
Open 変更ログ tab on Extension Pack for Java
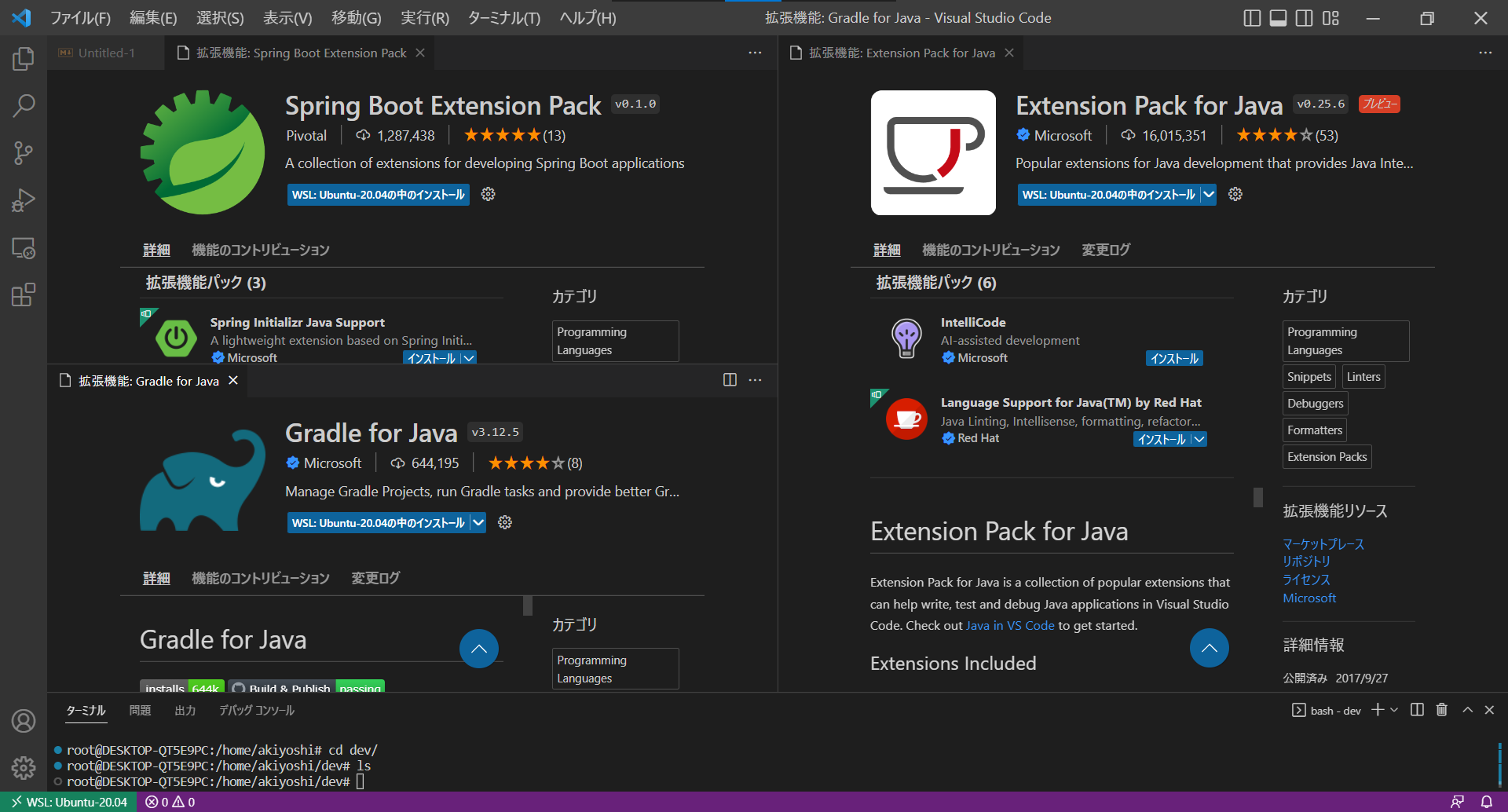[x=1106, y=250]
